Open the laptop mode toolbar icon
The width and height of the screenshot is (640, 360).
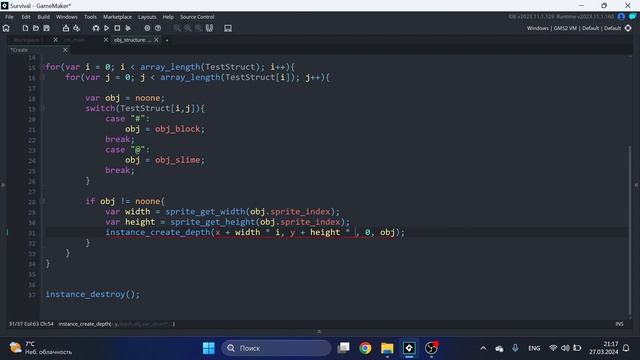228,28
